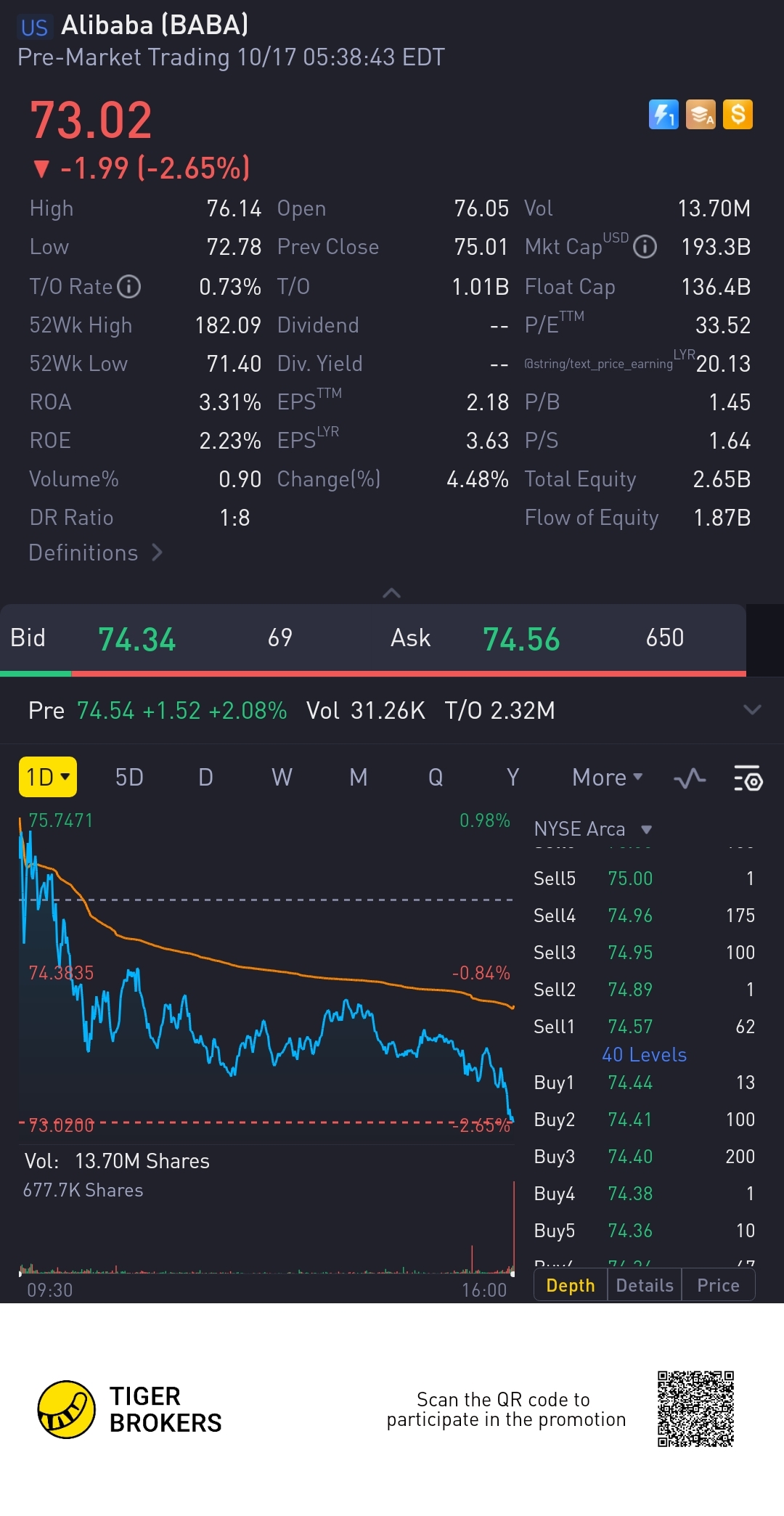Tap the orange stacked coins icon
784x1516 pixels.
point(701,115)
